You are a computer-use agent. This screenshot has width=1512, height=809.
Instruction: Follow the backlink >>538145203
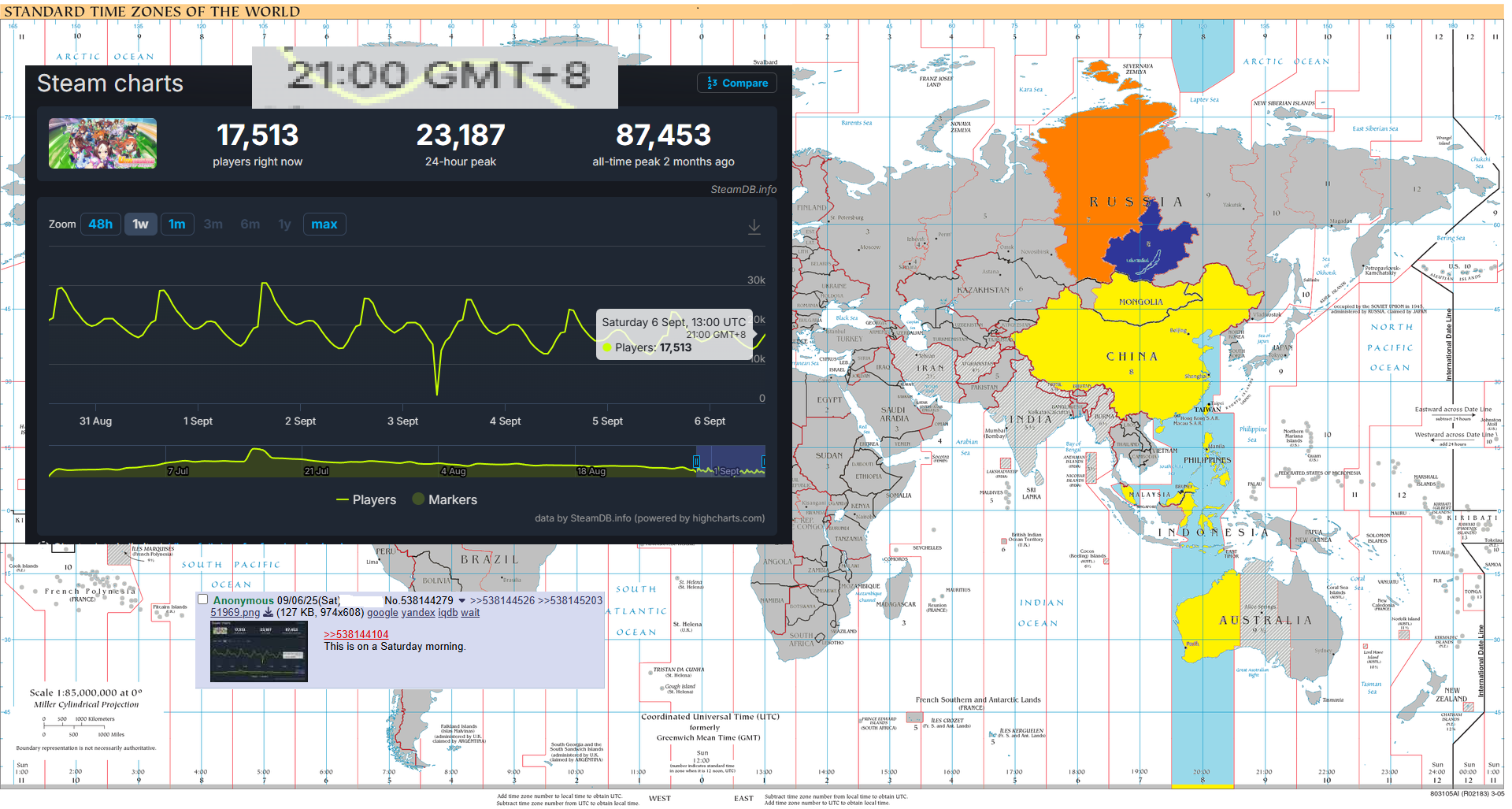point(570,600)
